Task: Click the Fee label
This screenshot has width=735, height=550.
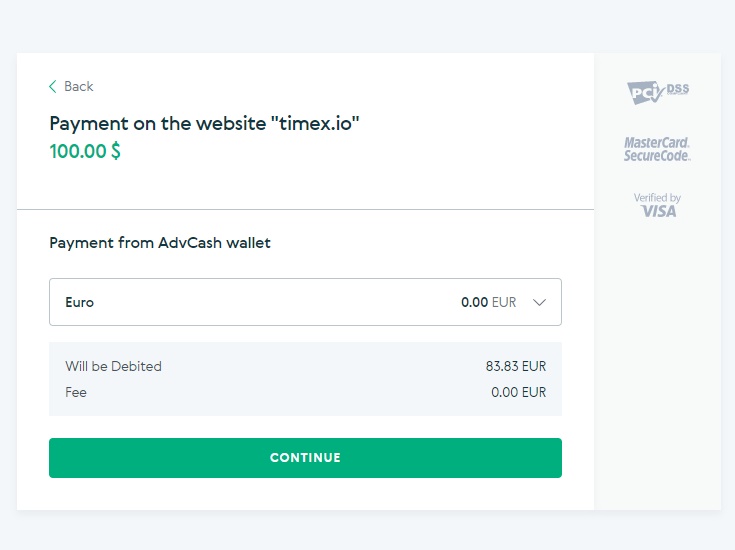Action: click(x=76, y=392)
